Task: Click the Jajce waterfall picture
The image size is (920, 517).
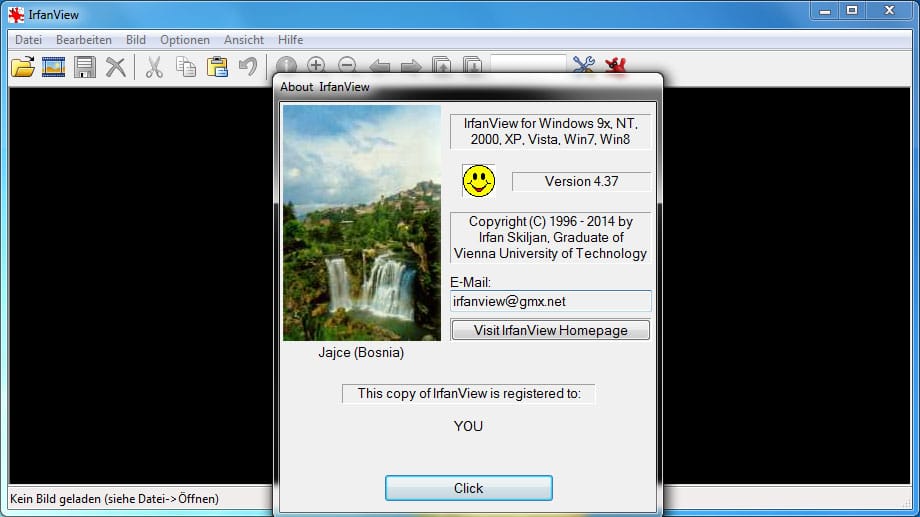Action: click(x=361, y=223)
